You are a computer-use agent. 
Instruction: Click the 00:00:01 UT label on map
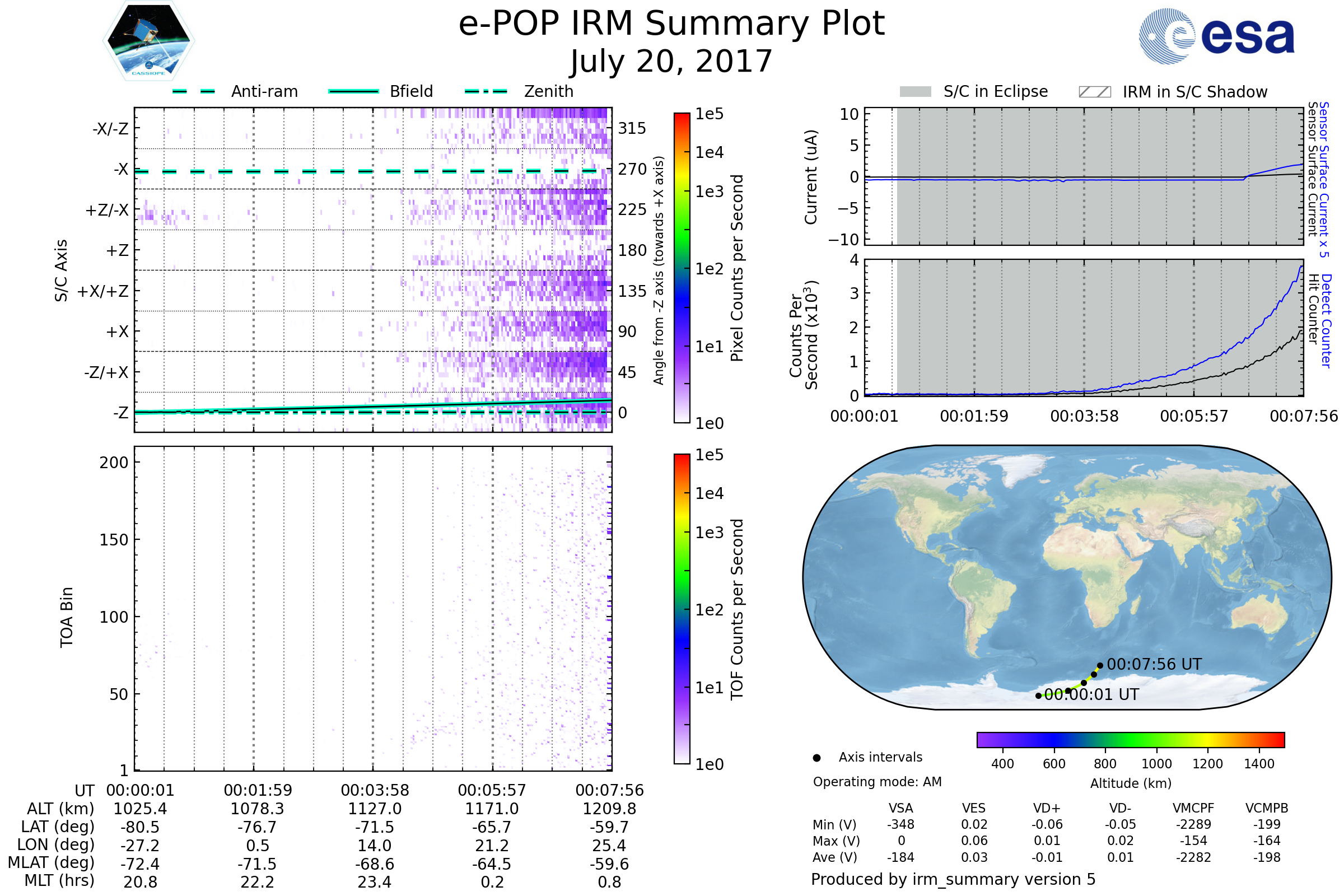point(1092,695)
